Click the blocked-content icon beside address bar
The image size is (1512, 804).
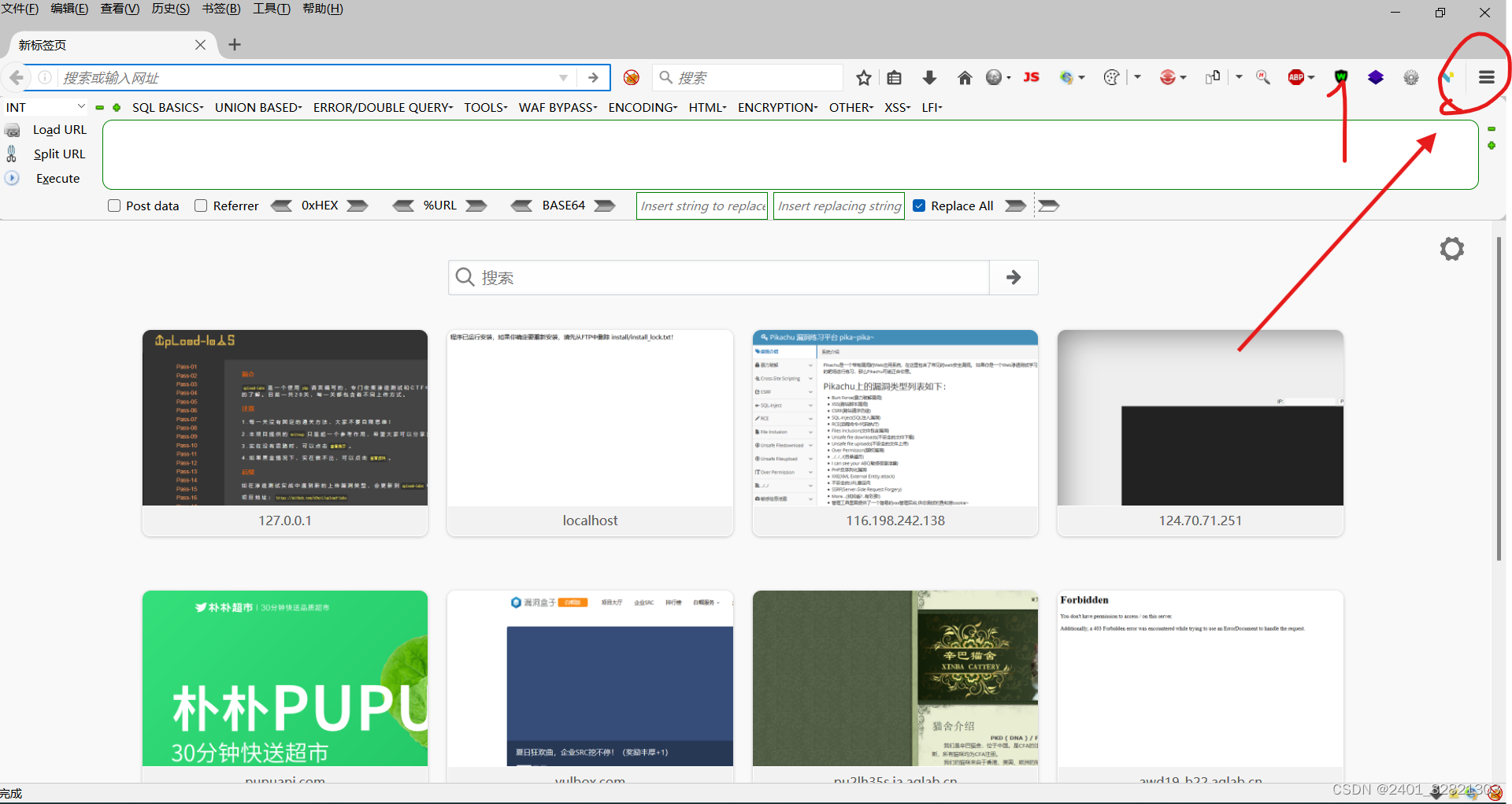point(632,77)
